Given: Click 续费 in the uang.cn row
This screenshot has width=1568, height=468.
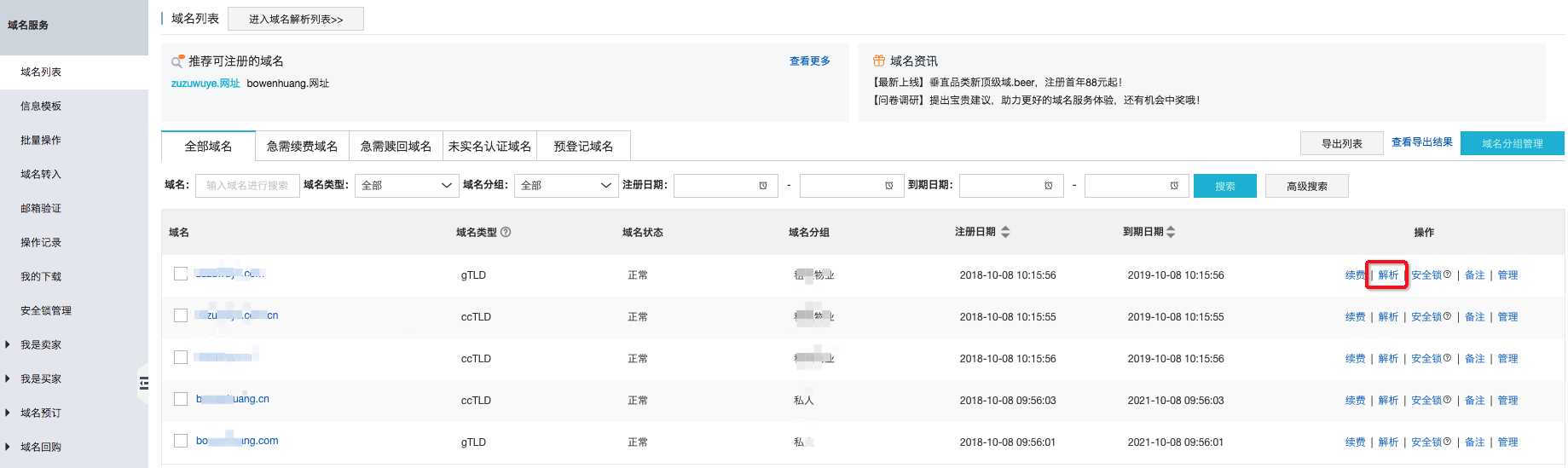Looking at the screenshot, I should [x=1355, y=401].
